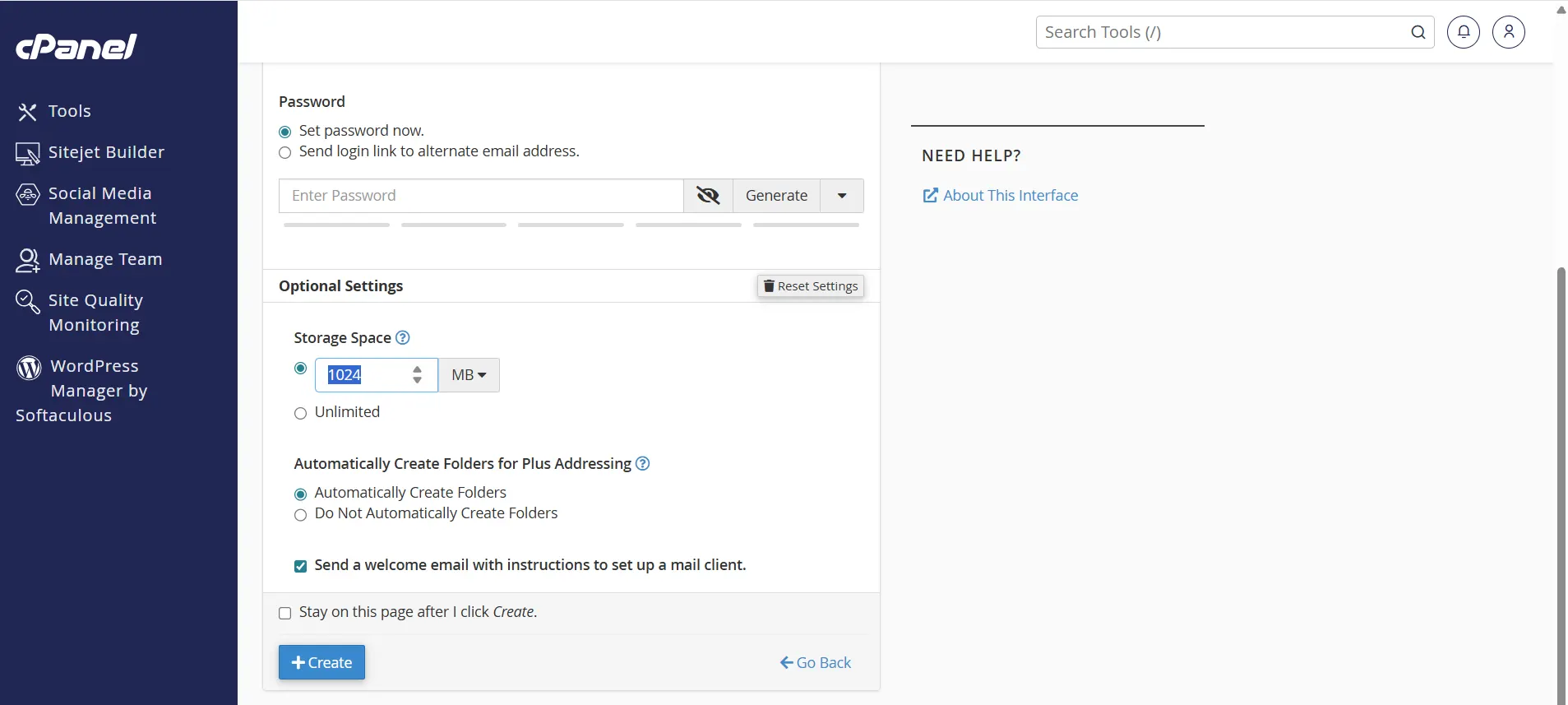
Task: Select Send login link to alternate email
Action: [x=285, y=152]
